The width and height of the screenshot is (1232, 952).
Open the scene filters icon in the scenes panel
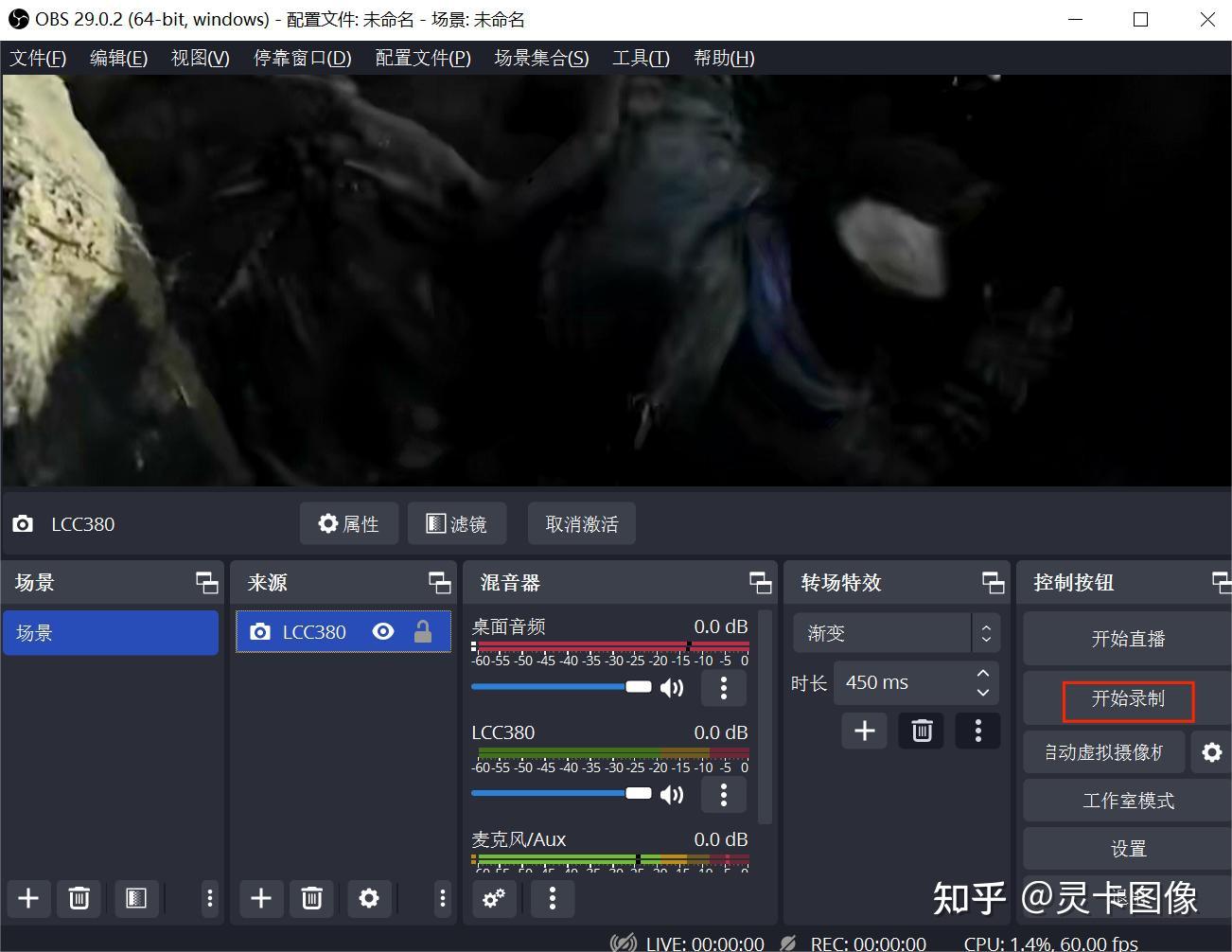(x=136, y=899)
